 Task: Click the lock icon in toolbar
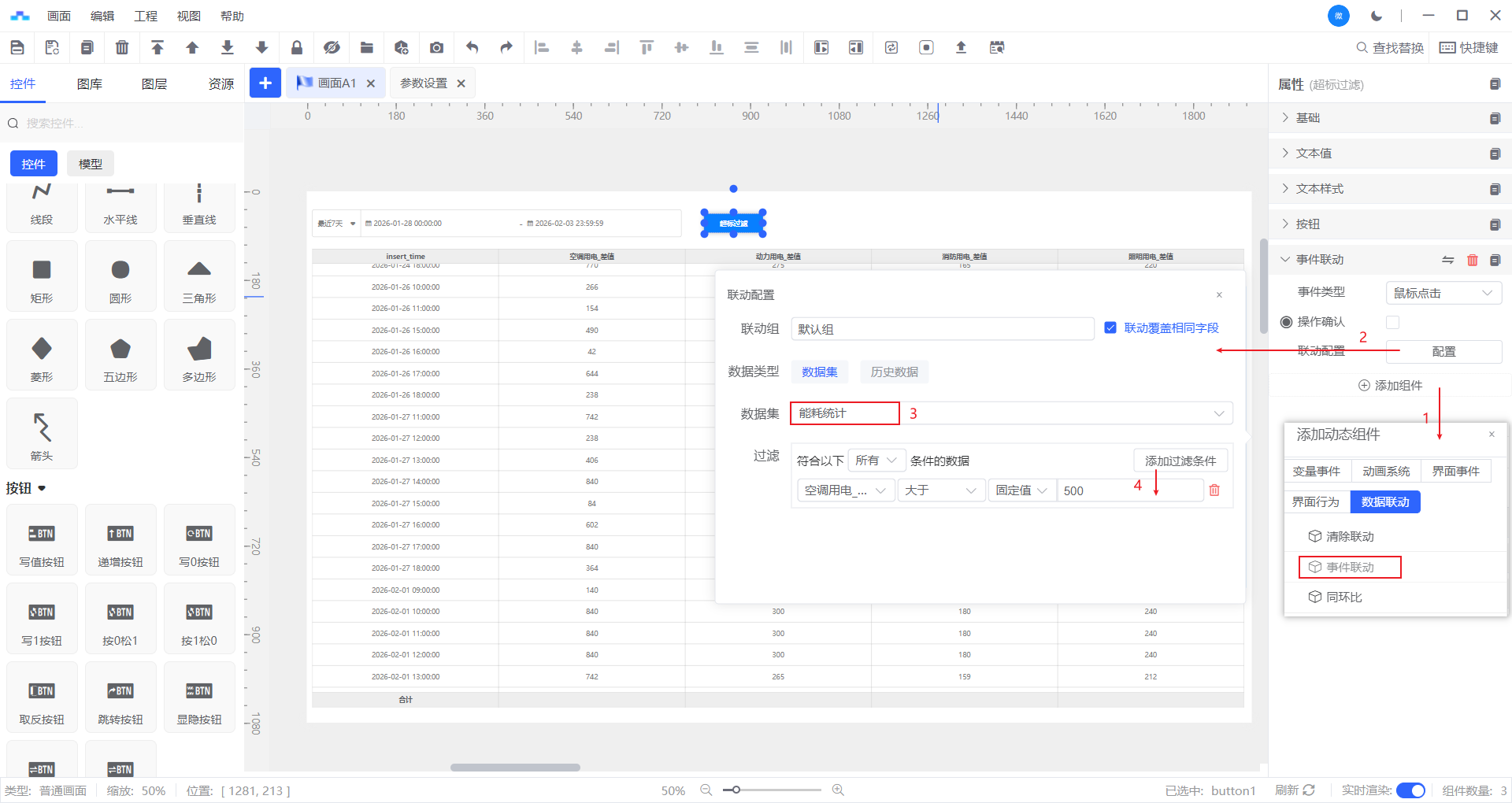point(297,48)
